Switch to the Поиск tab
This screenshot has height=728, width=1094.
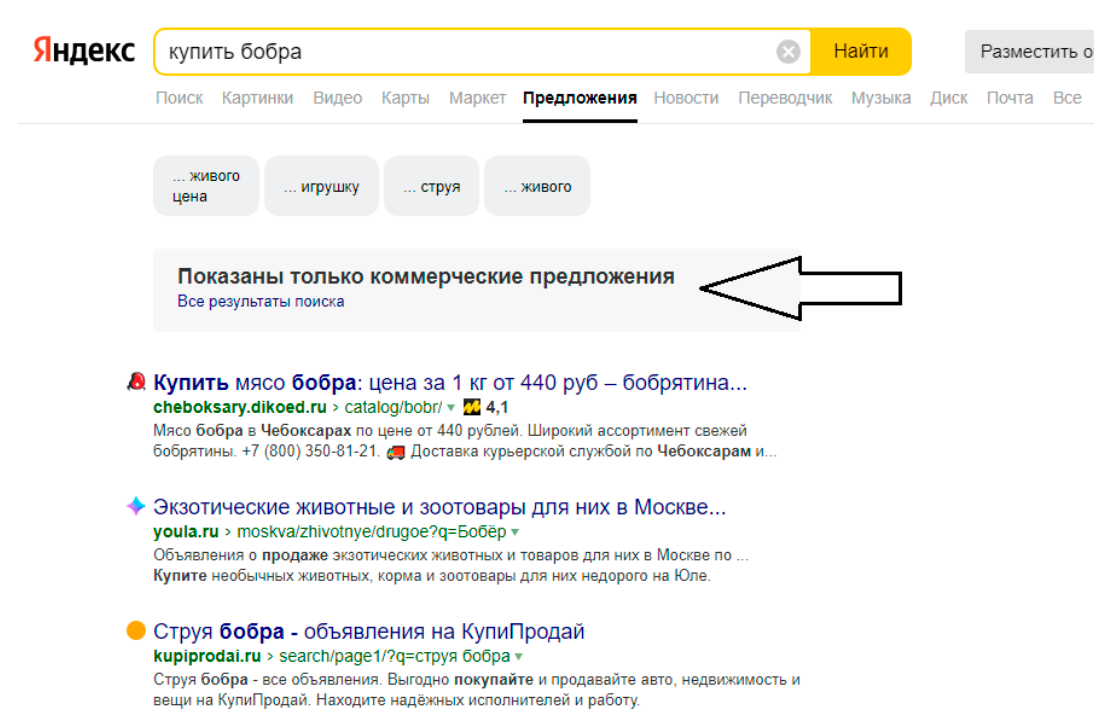[179, 98]
